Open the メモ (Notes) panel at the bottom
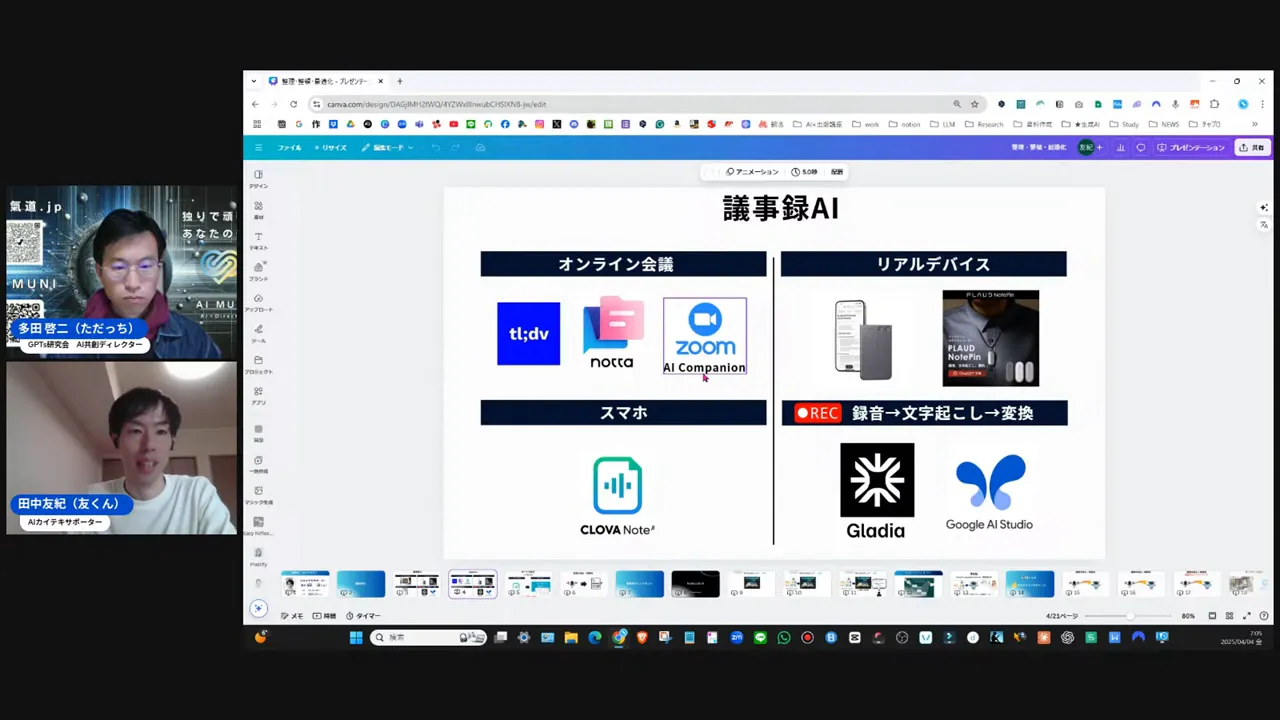Viewport: 1280px width, 720px height. (292, 615)
